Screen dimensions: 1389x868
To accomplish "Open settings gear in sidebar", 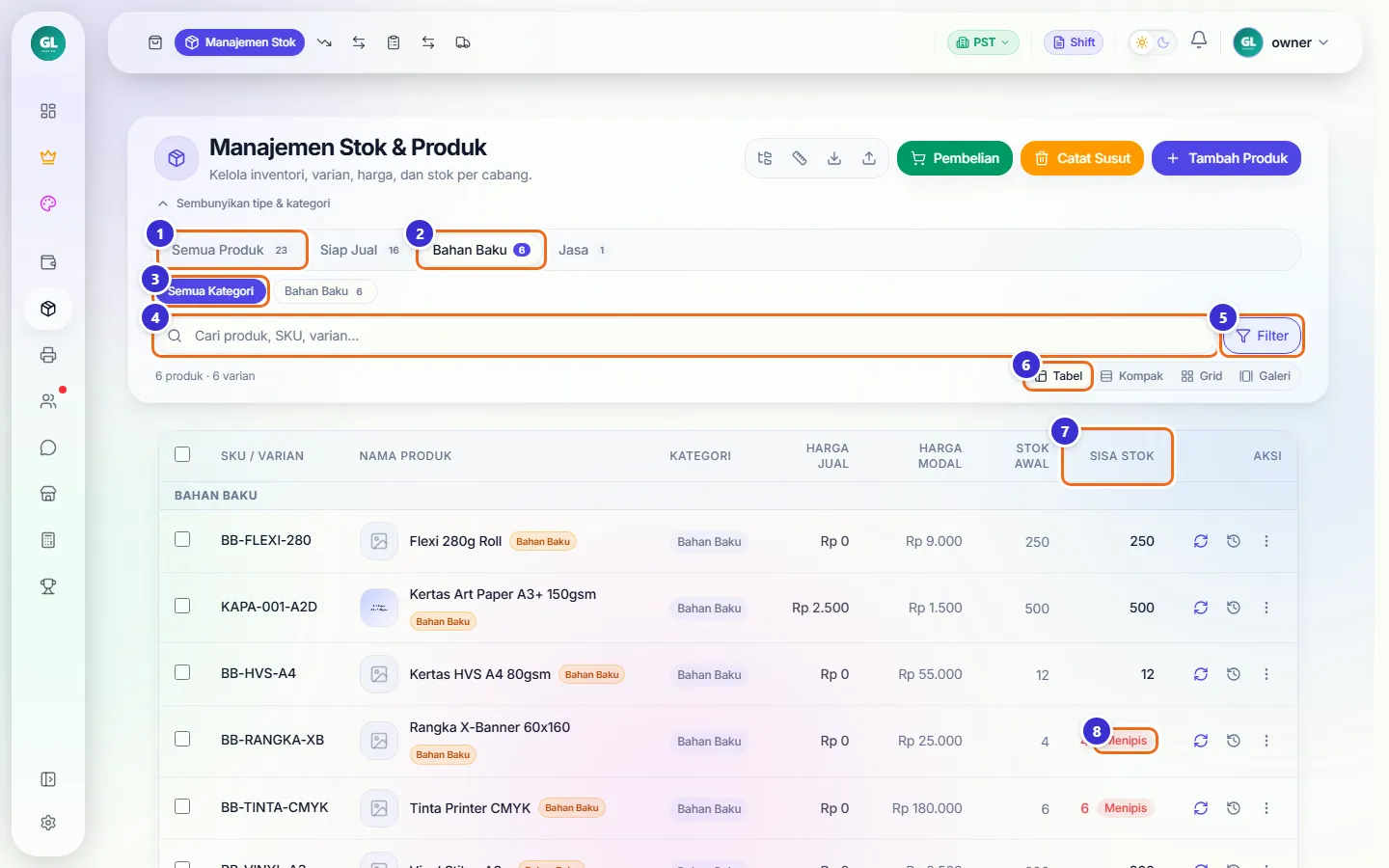I will [x=48, y=823].
